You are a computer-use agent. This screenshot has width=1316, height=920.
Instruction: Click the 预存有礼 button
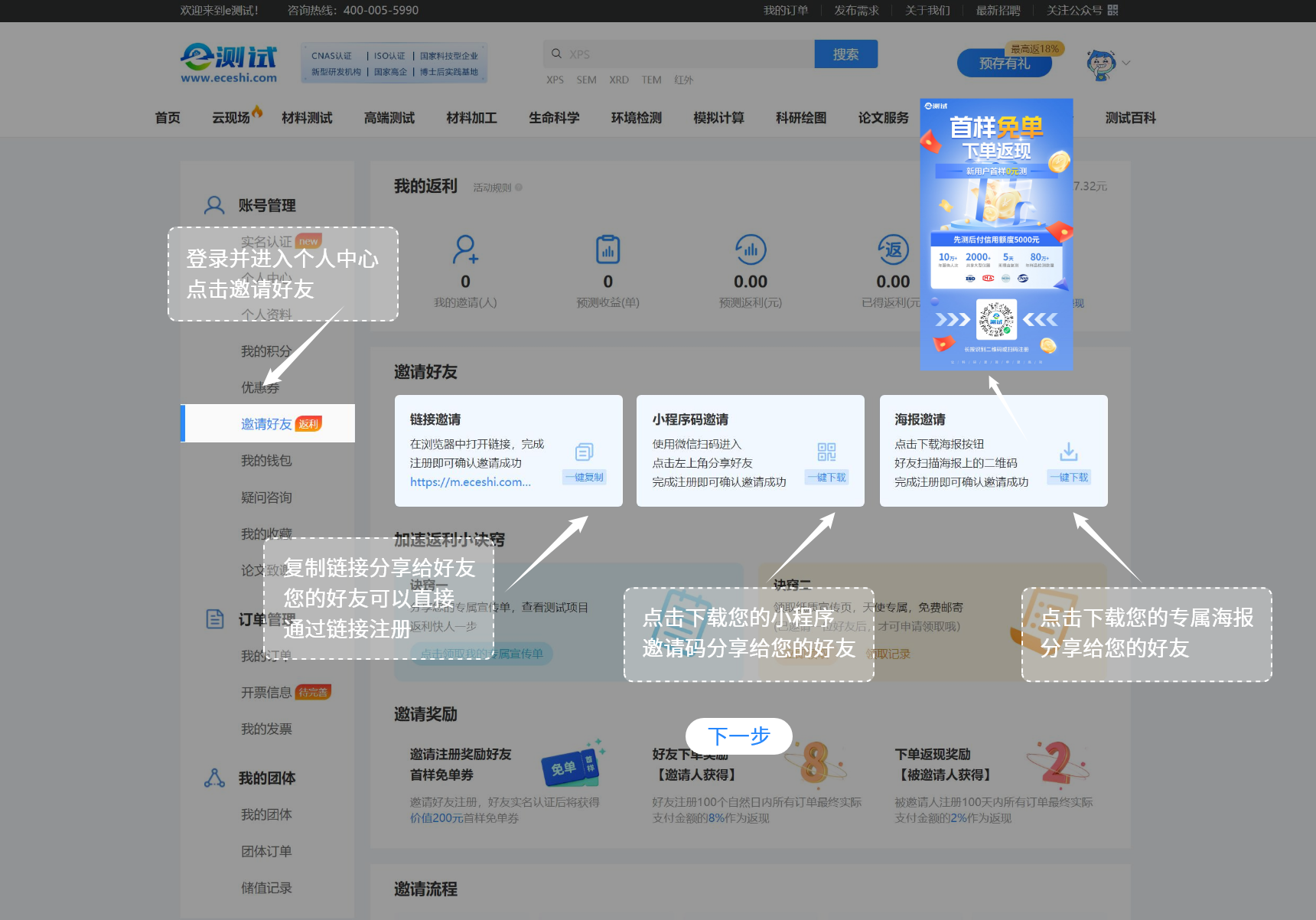(x=1004, y=64)
